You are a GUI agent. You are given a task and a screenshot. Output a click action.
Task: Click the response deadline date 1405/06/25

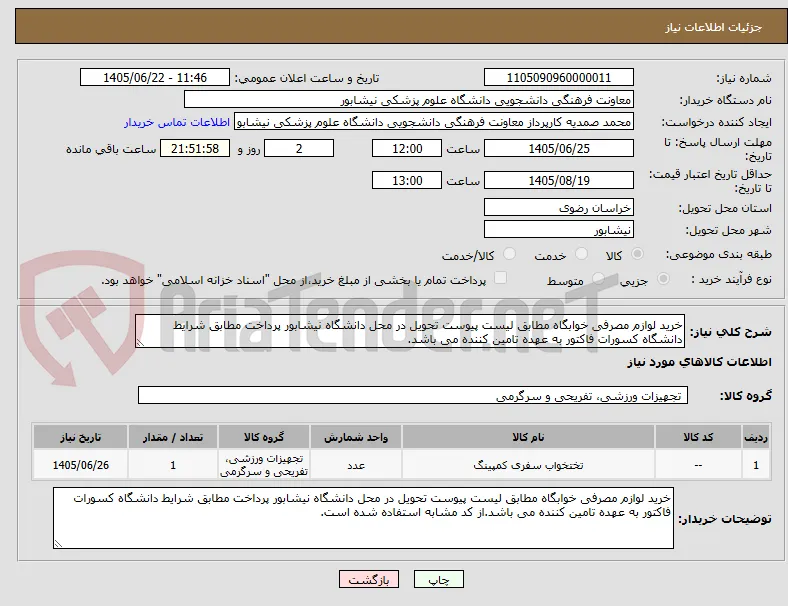pos(558,148)
